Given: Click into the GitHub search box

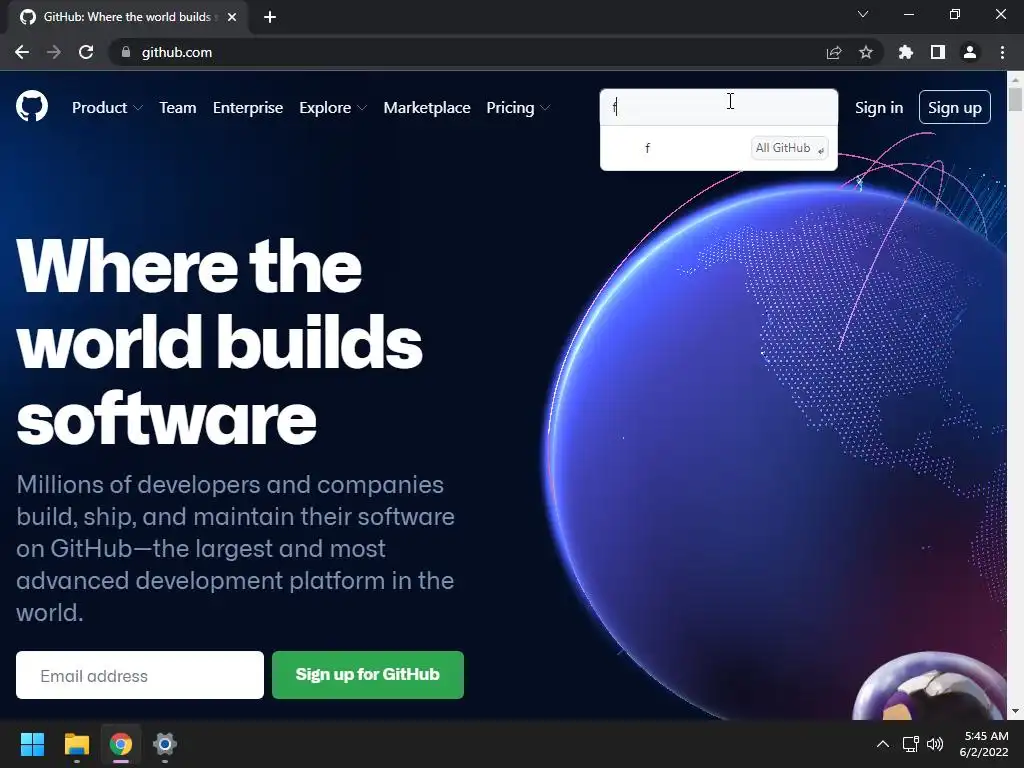Looking at the screenshot, I should [x=718, y=107].
